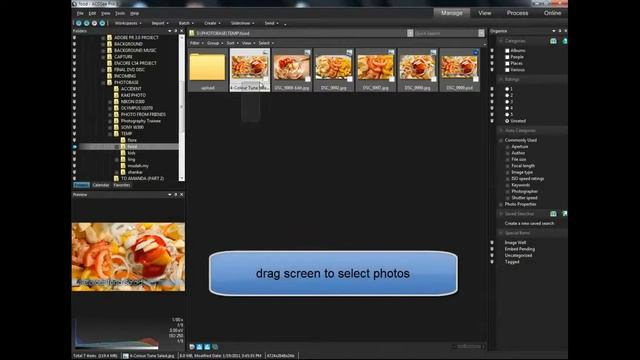Click the third round toolbar navigation icon

94,23
